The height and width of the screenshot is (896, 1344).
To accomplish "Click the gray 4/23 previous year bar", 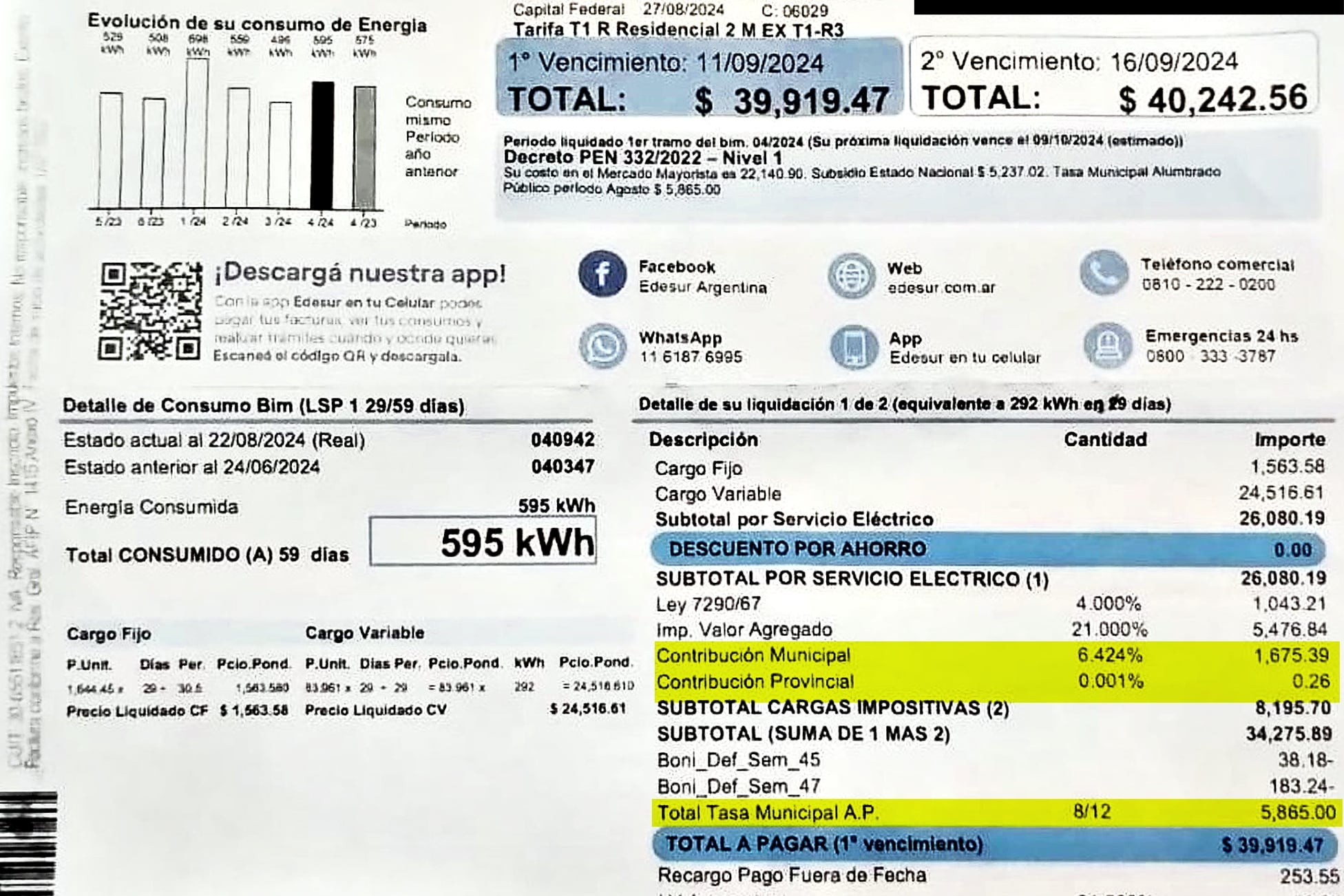I will pos(365,147).
